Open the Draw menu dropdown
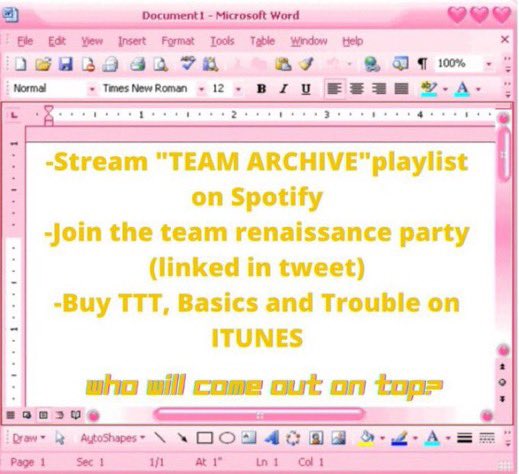Viewport: 519px width, 474px height. tap(29, 438)
